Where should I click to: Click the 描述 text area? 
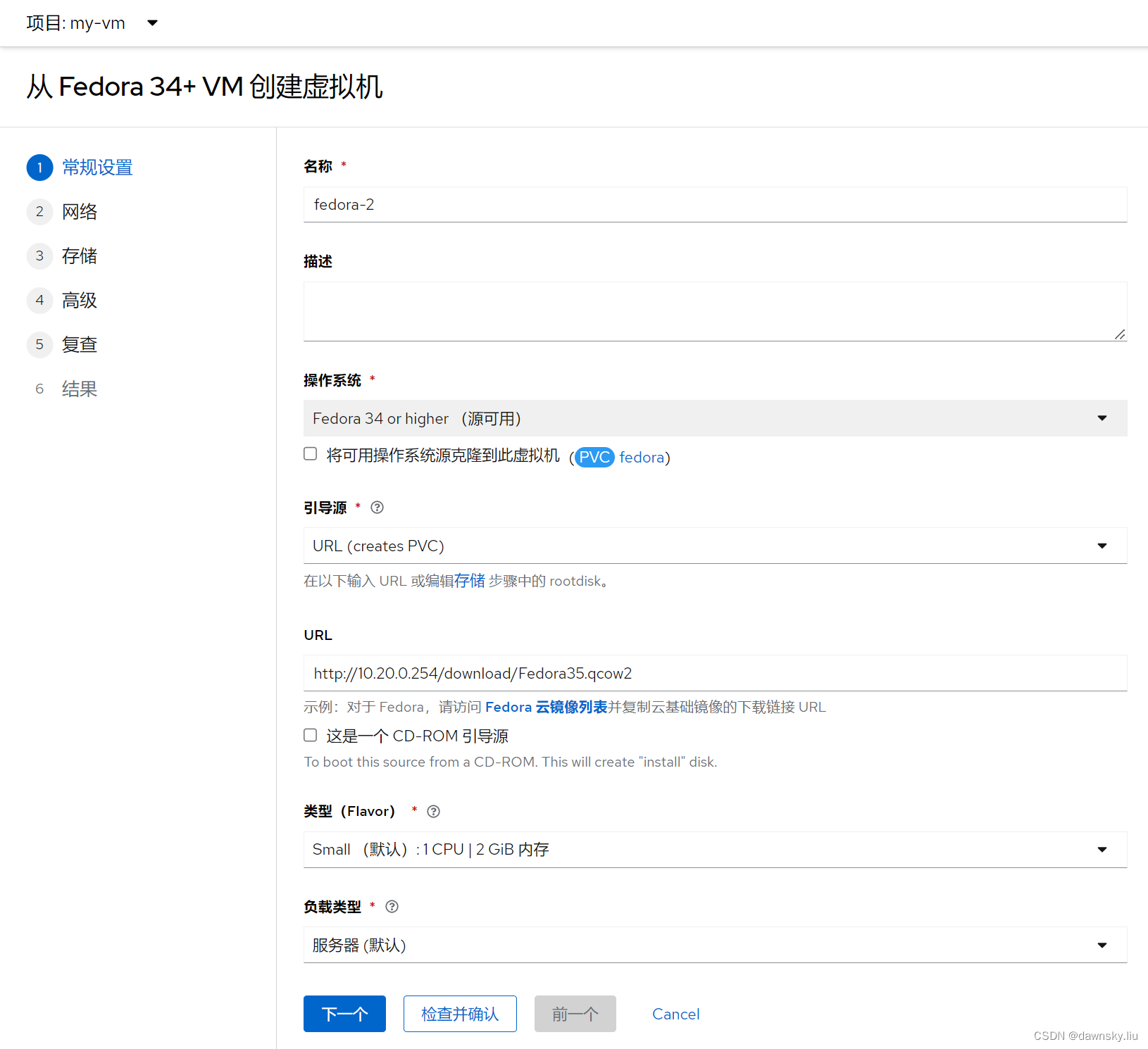715,311
